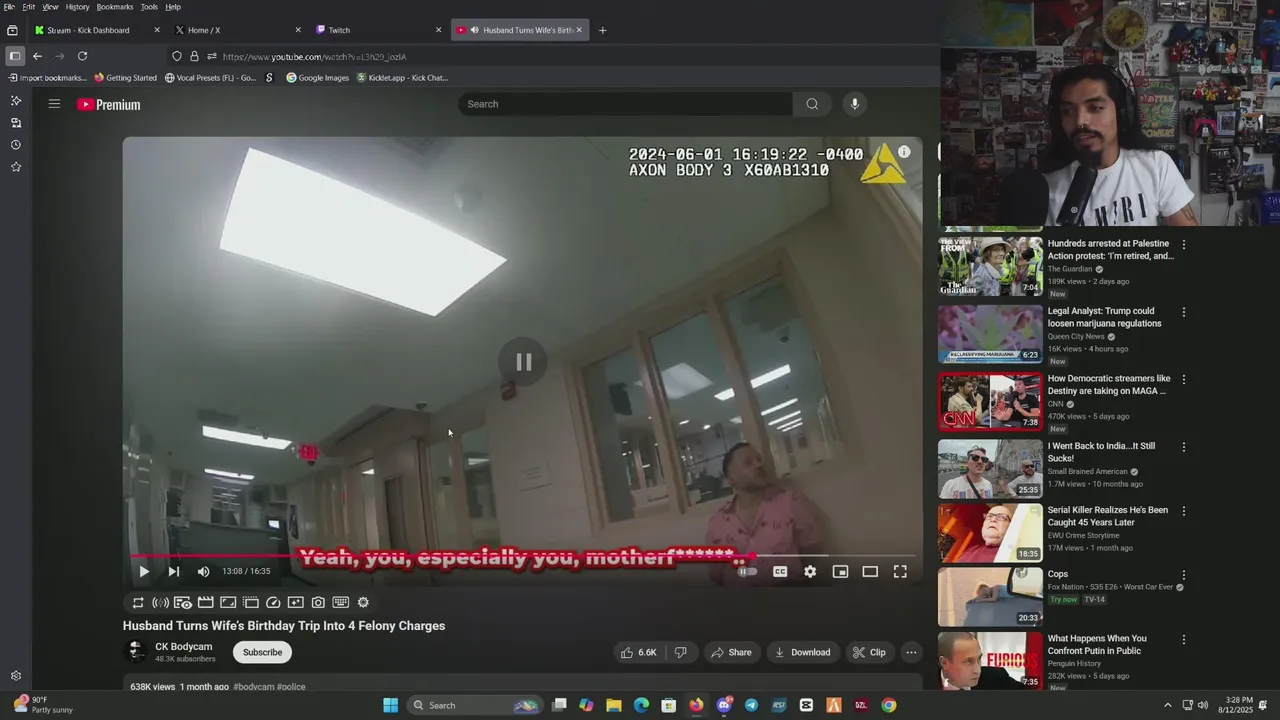Open Kicklet.app bookmark
This screenshot has width=1280, height=720.
coord(402,78)
